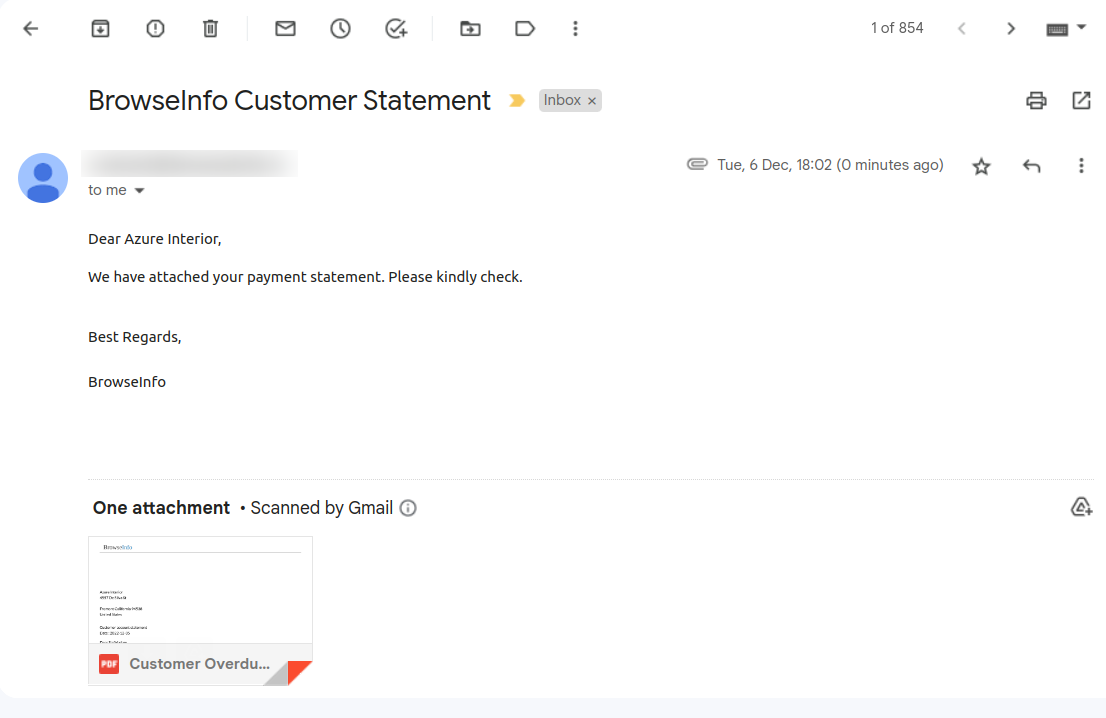Open the Customer Overdue PDF attachment

[200, 611]
